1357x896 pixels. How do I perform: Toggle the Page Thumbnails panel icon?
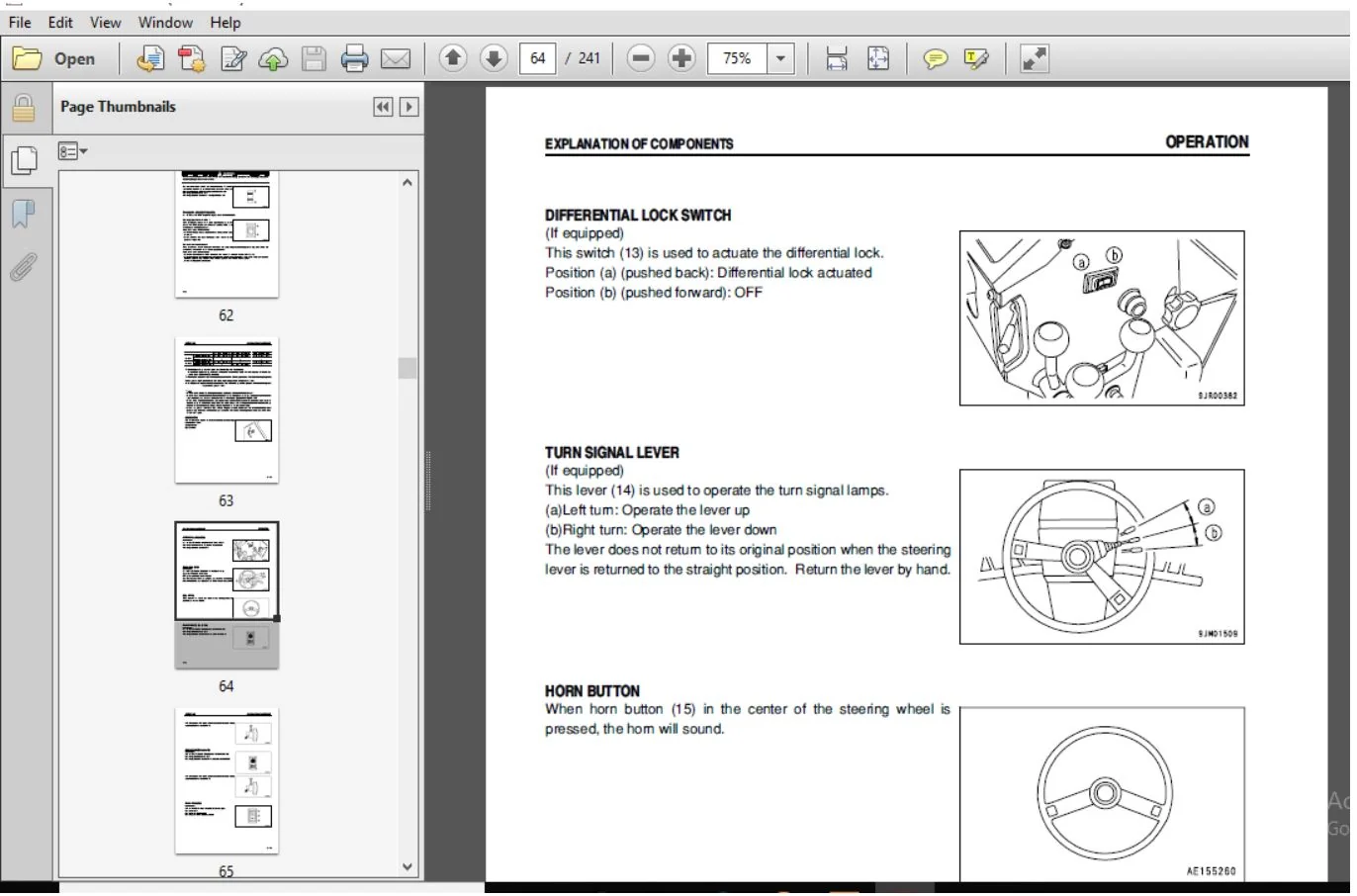point(24,159)
